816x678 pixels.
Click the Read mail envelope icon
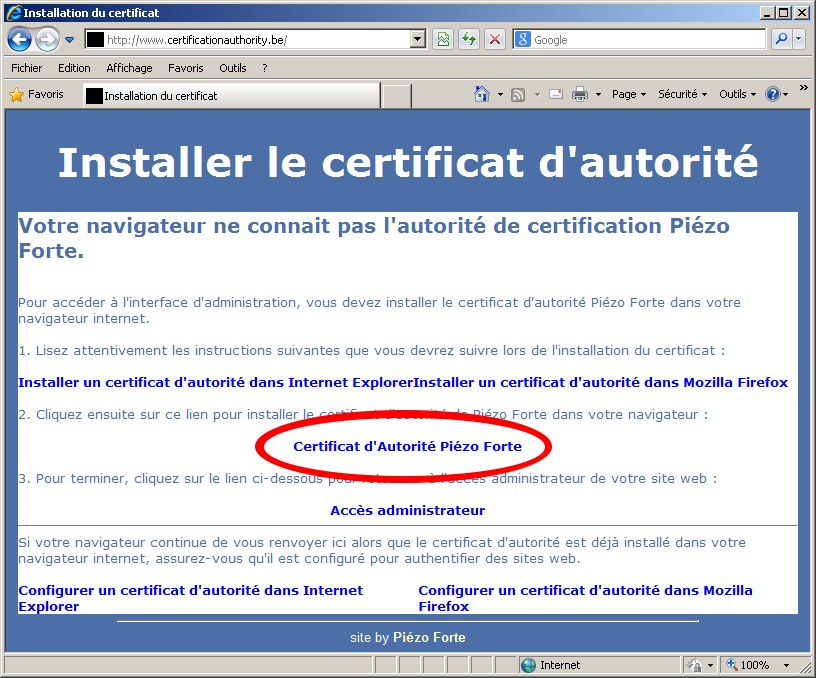point(556,94)
